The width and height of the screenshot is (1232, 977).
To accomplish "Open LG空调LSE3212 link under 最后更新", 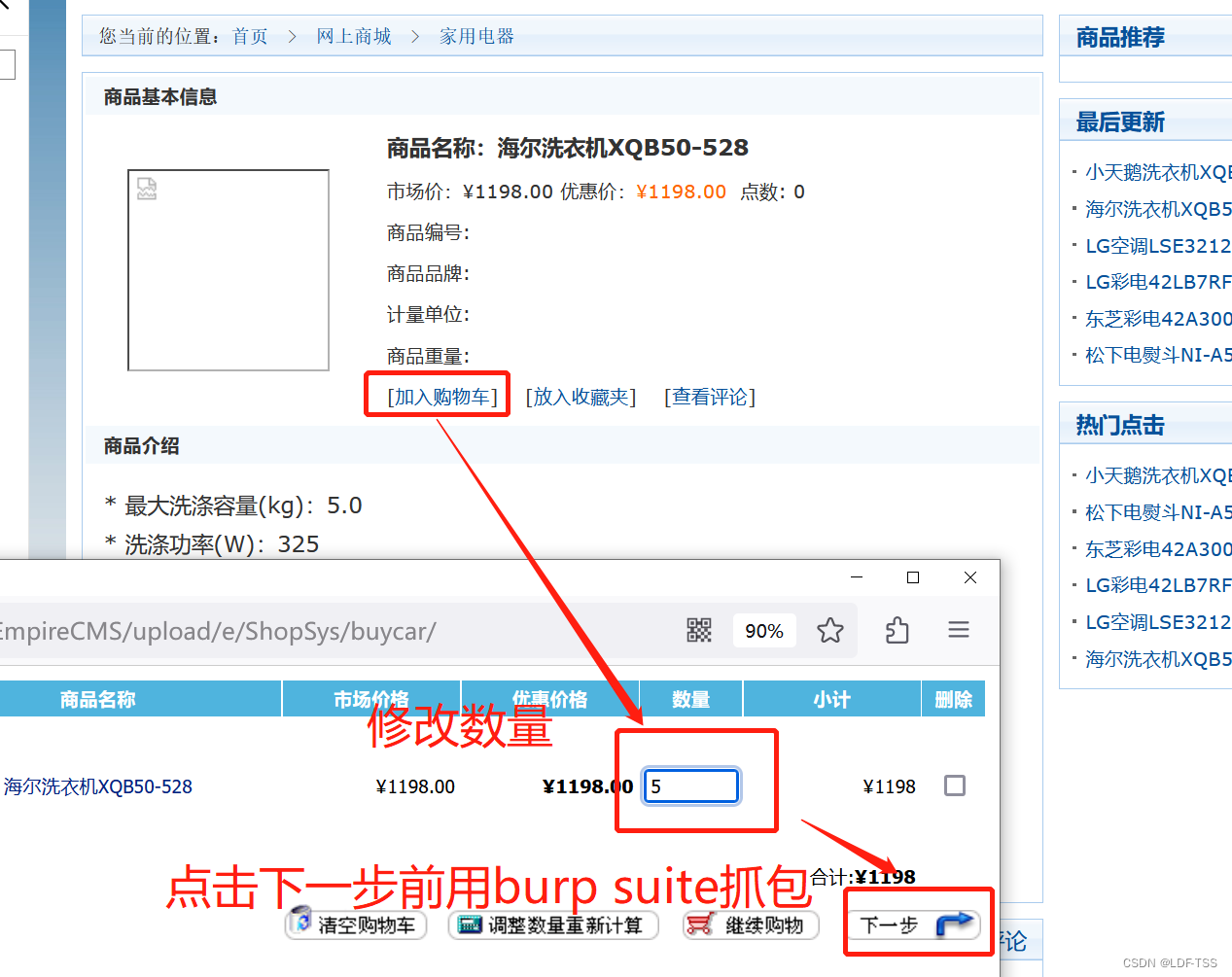I will point(1158,246).
